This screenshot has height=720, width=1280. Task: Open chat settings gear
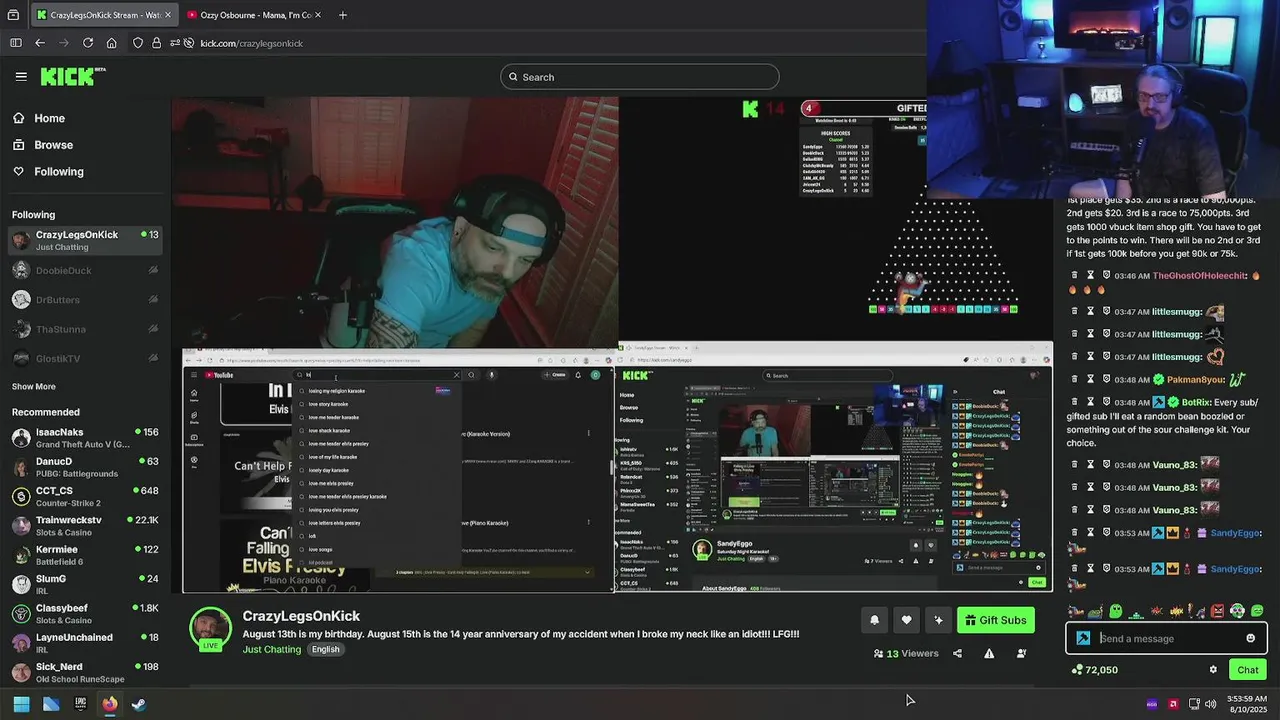tap(1213, 670)
